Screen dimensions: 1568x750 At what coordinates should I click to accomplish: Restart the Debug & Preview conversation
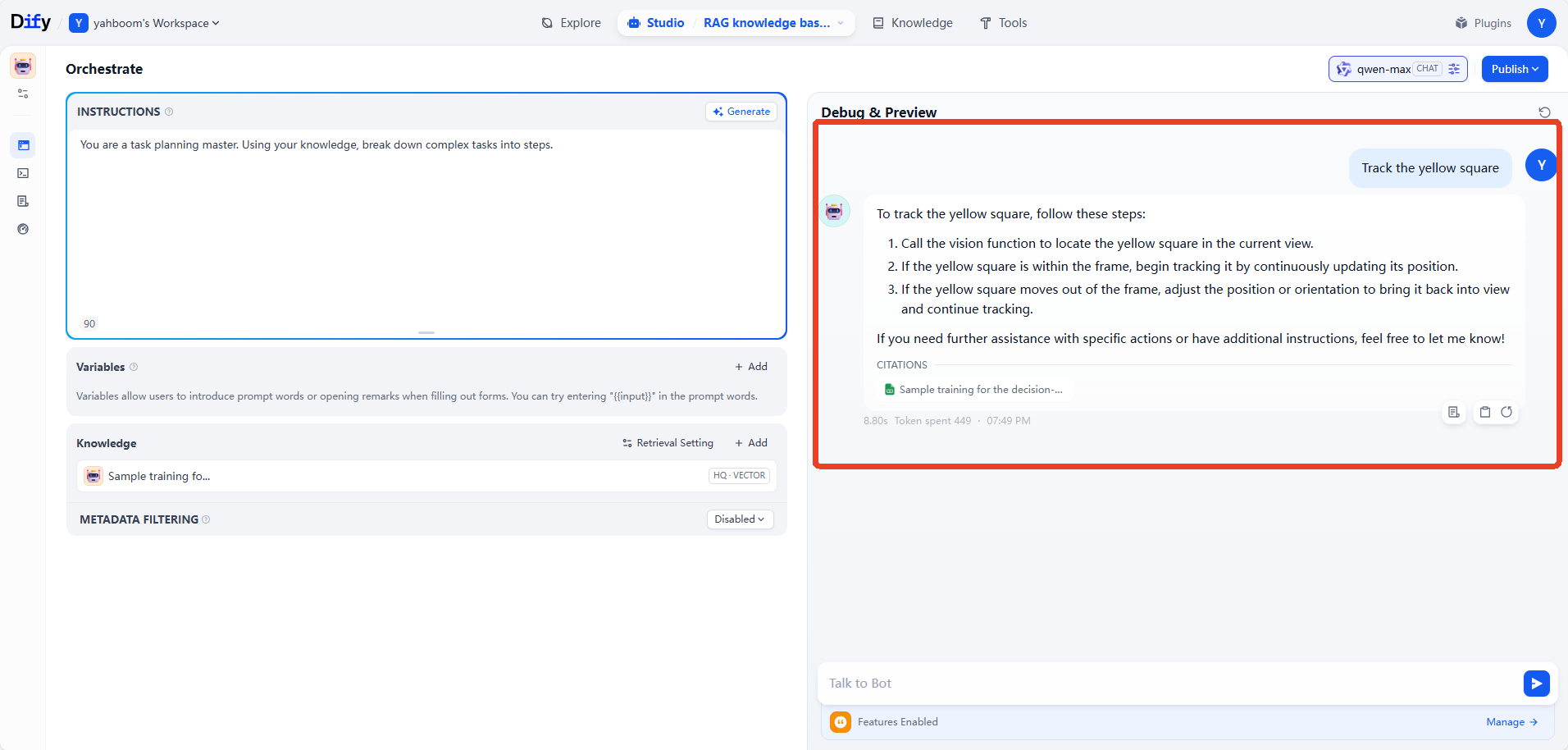(x=1544, y=112)
